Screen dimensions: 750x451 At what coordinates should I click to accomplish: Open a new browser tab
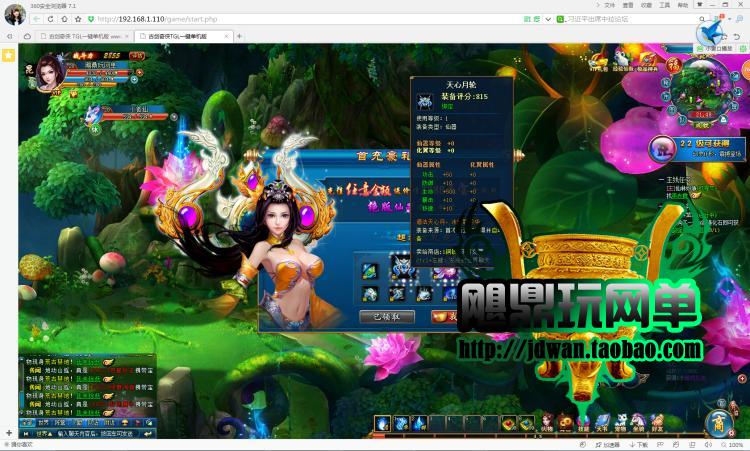pos(240,36)
